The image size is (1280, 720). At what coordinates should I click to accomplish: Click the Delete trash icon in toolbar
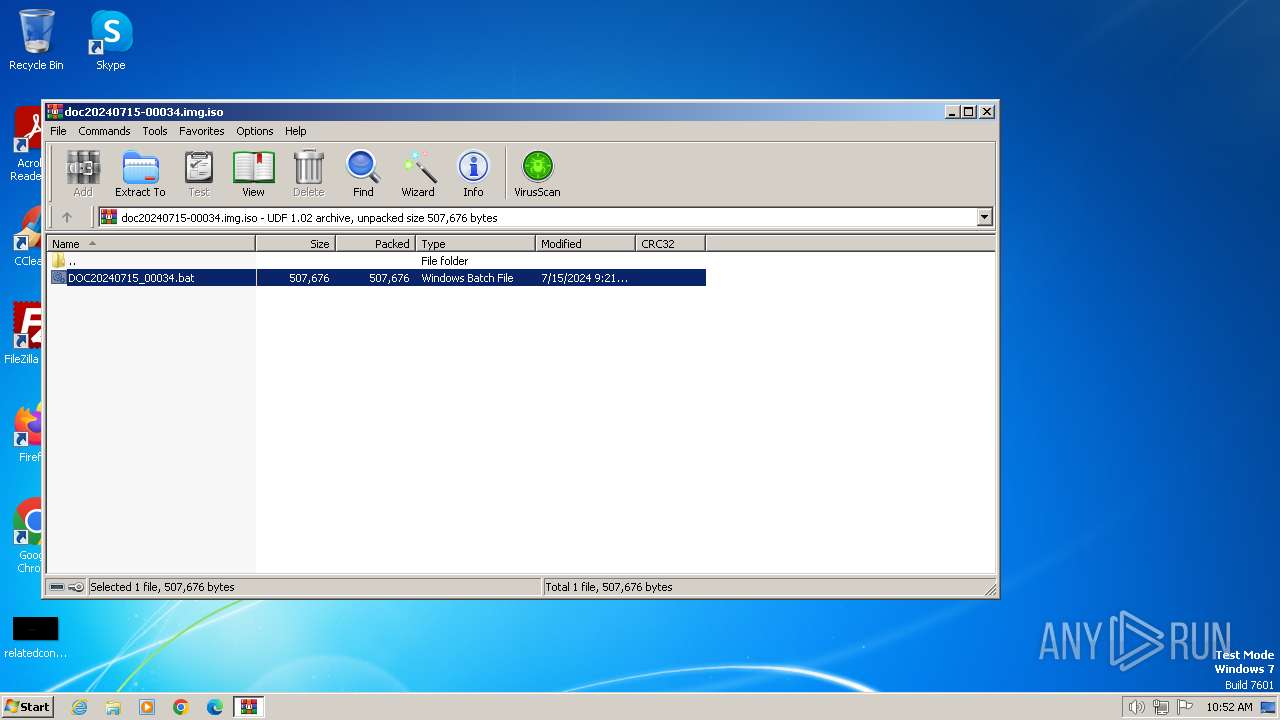click(x=308, y=173)
